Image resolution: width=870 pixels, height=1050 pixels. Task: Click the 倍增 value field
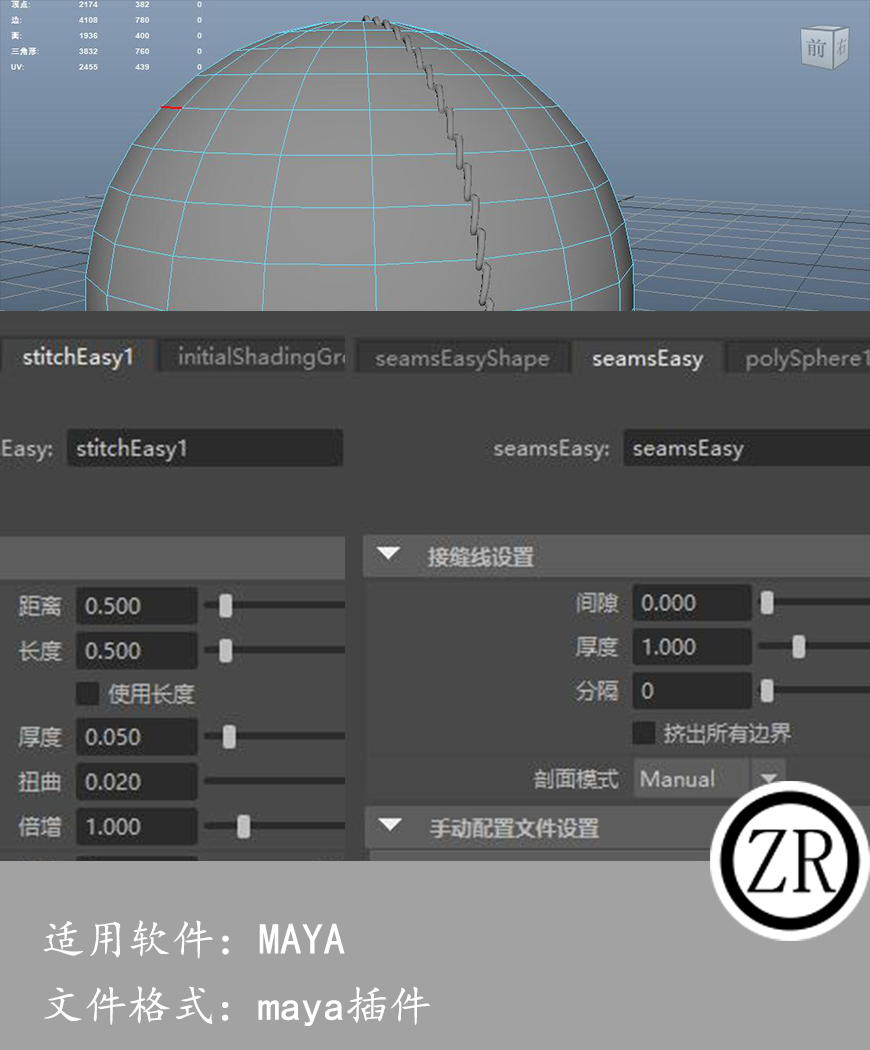[135, 826]
